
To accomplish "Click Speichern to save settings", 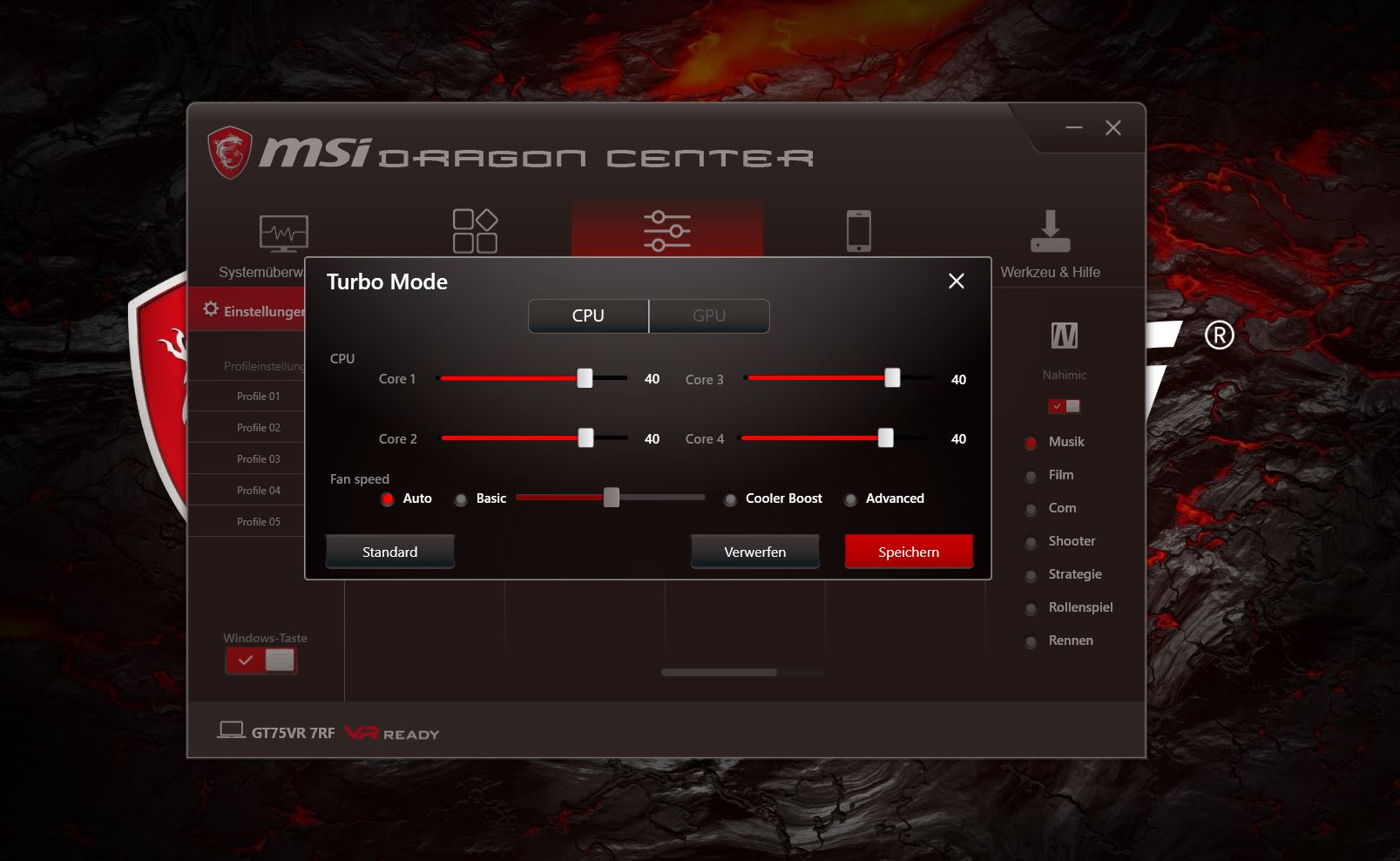I will click(909, 552).
